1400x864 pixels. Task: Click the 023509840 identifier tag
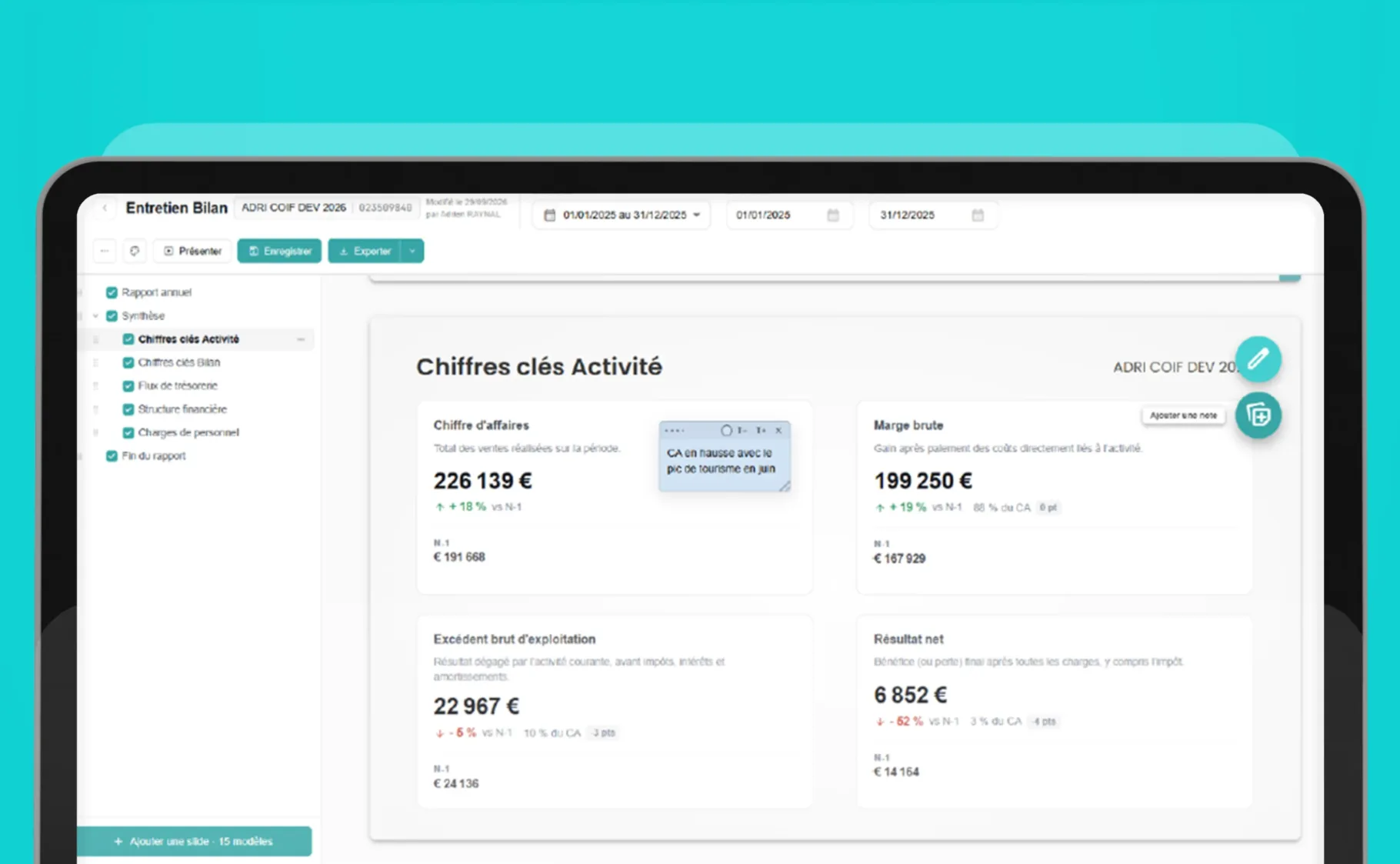click(385, 208)
